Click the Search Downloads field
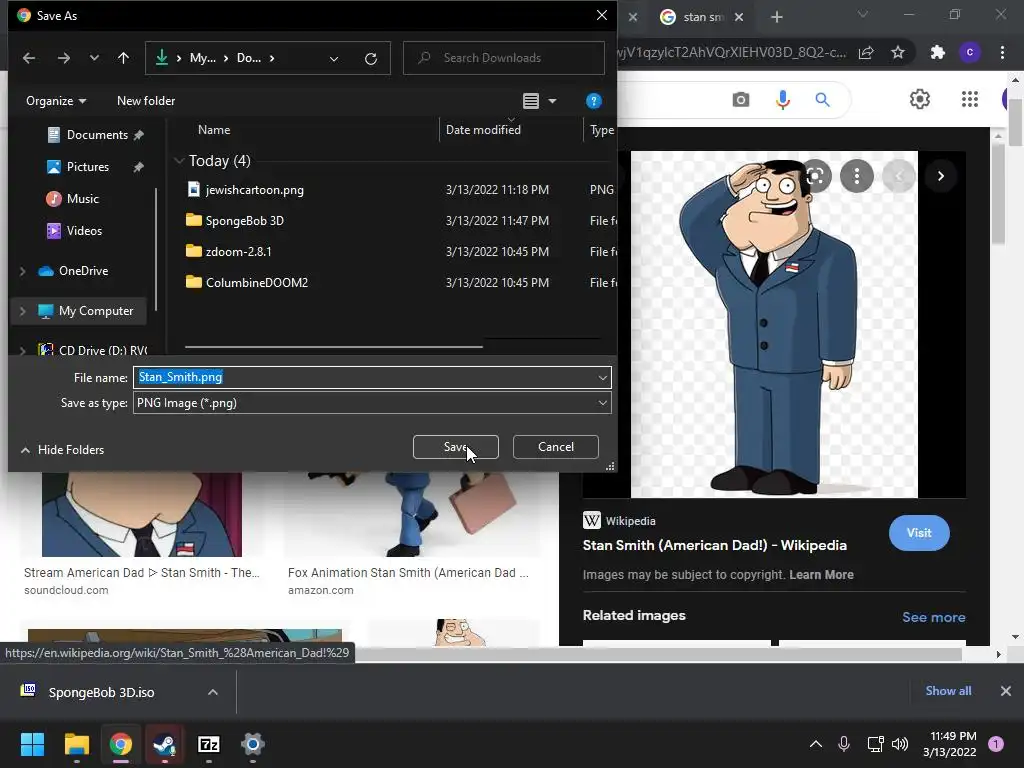 [x=504, y=58]
